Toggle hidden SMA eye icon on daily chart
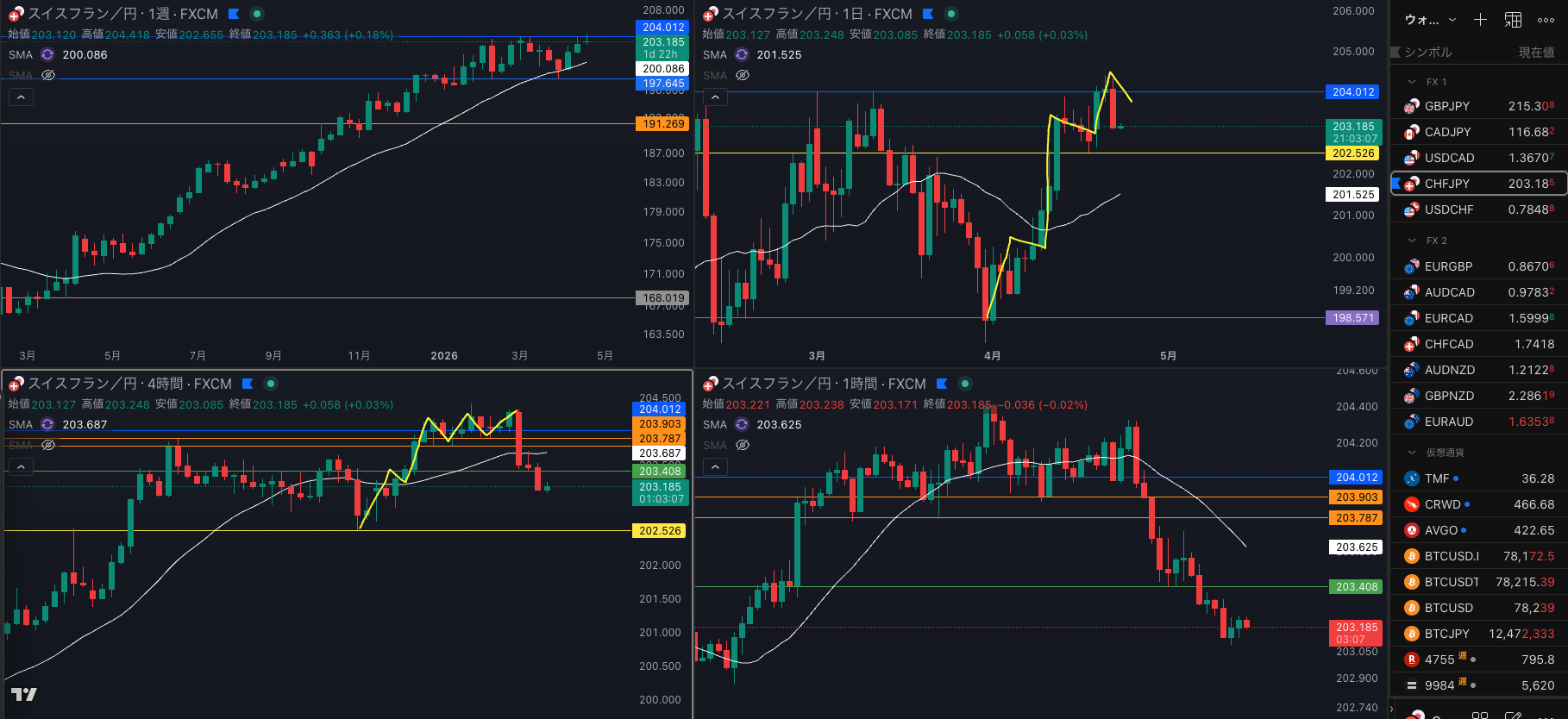This screenshot has height=719, width=1568. coord(742,75)
